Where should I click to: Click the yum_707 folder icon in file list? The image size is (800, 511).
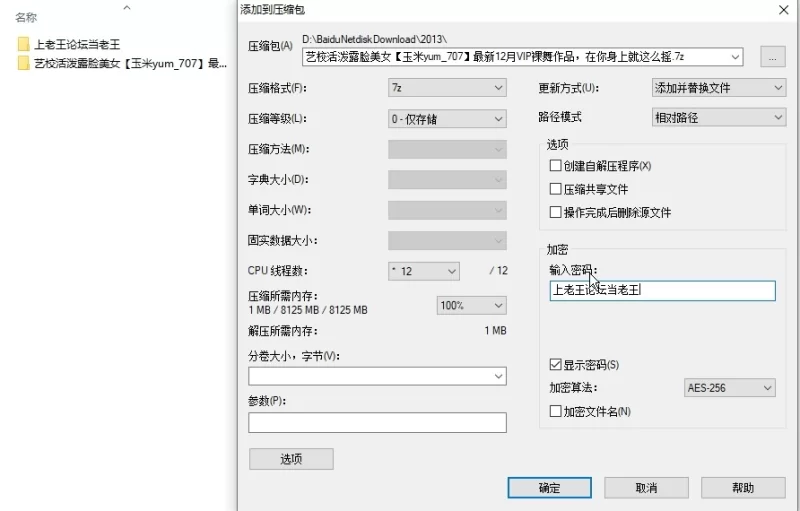click(x=24, y=63)
